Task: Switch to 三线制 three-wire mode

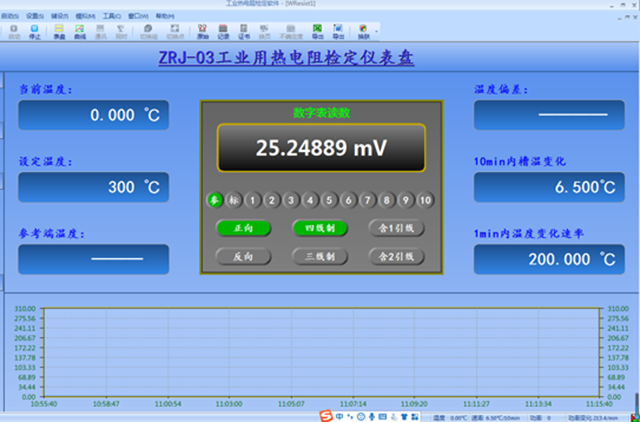Action: (320, 257)
